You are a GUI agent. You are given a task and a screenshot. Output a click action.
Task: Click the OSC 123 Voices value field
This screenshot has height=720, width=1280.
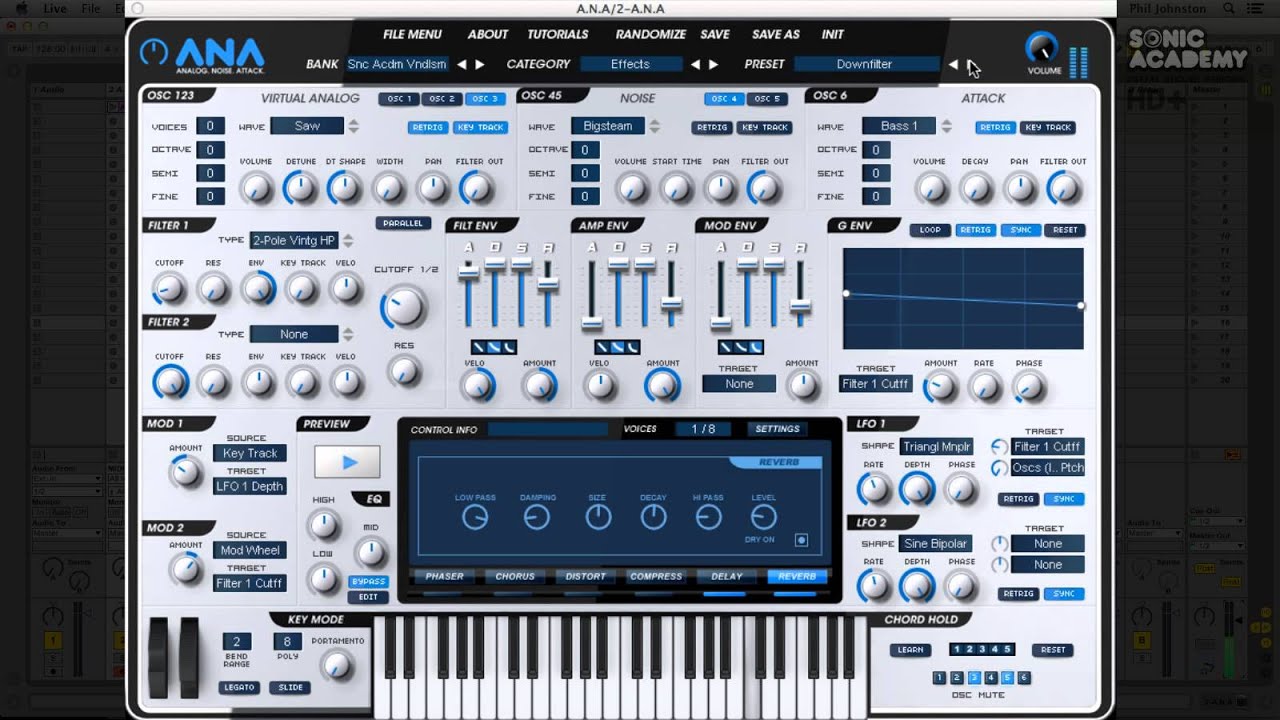[x=210, y=126]
